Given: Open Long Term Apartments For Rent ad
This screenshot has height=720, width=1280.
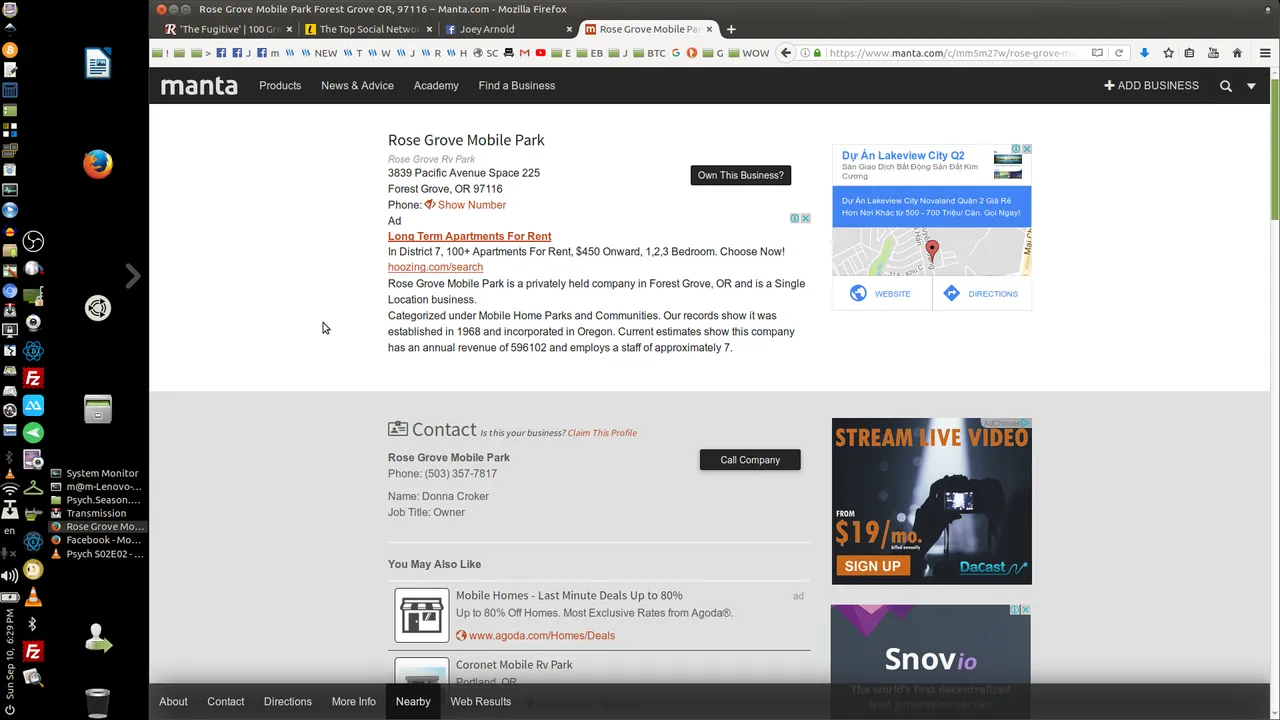Looking at the screenshot, I should click(469, 236).
